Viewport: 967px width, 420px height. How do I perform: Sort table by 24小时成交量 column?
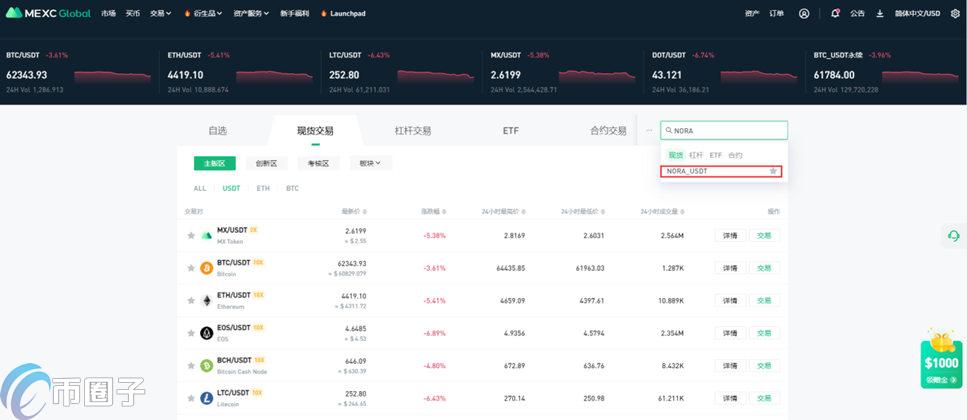point(662,212)
